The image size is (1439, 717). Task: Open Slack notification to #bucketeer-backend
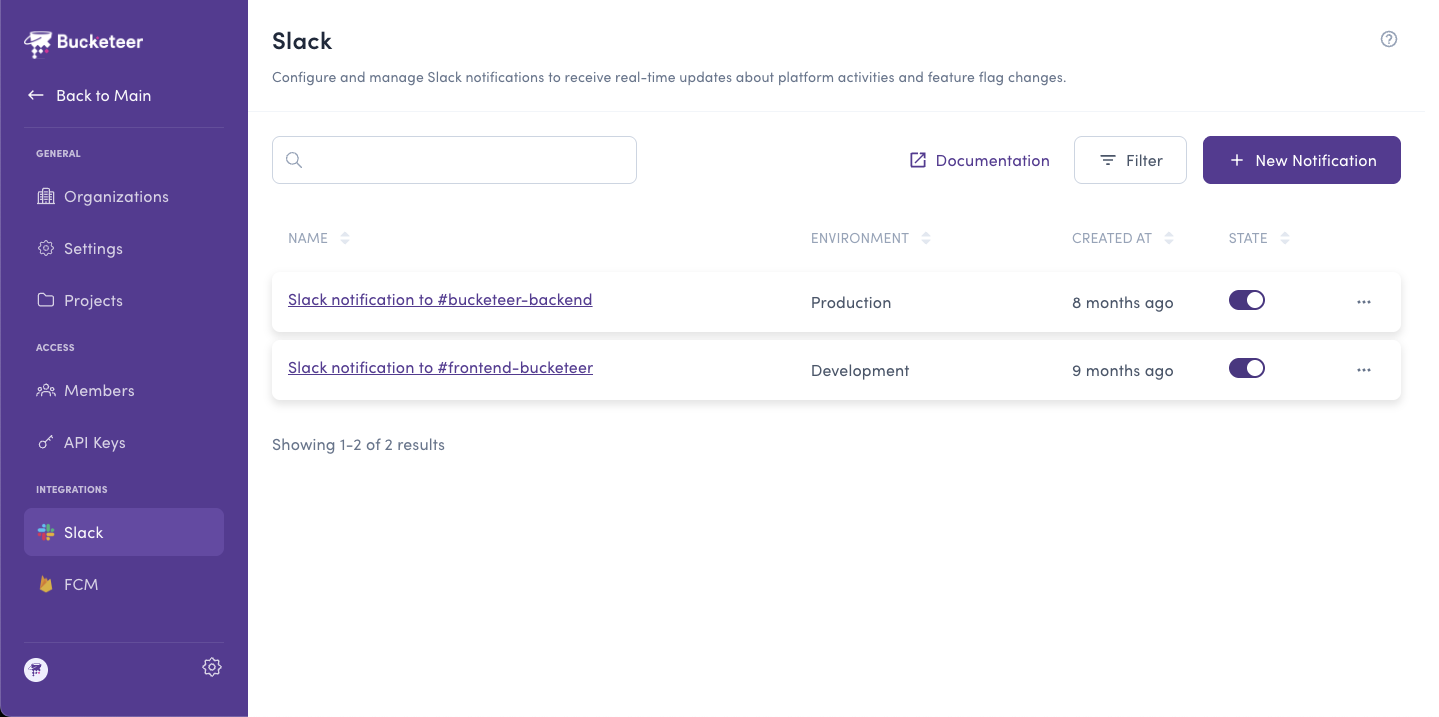click(440, 299)
